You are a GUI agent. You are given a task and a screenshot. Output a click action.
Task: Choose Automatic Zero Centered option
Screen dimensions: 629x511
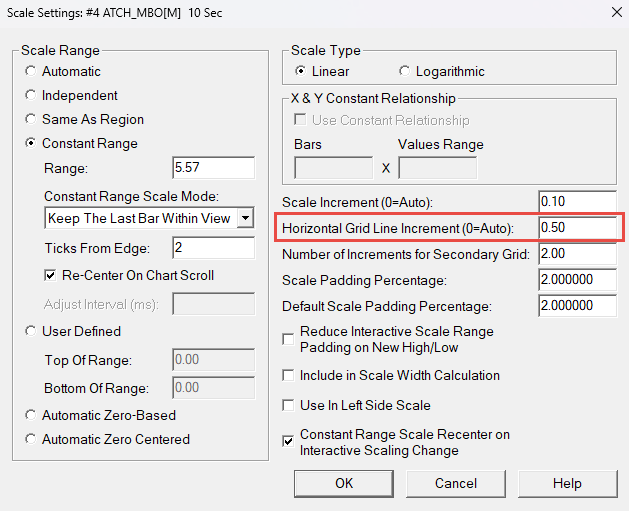[x=32, y=440]
